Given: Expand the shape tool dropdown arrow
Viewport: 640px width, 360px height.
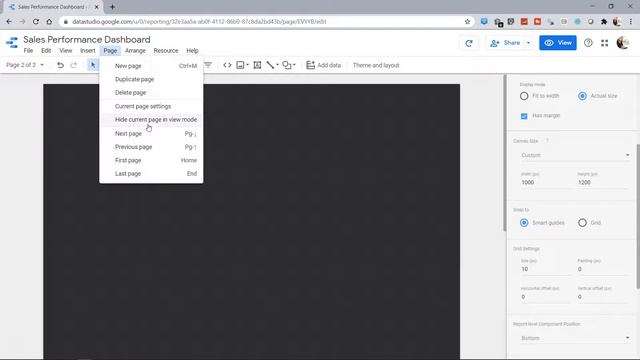Looking at the screenshot, I should [x=294, y=65].
